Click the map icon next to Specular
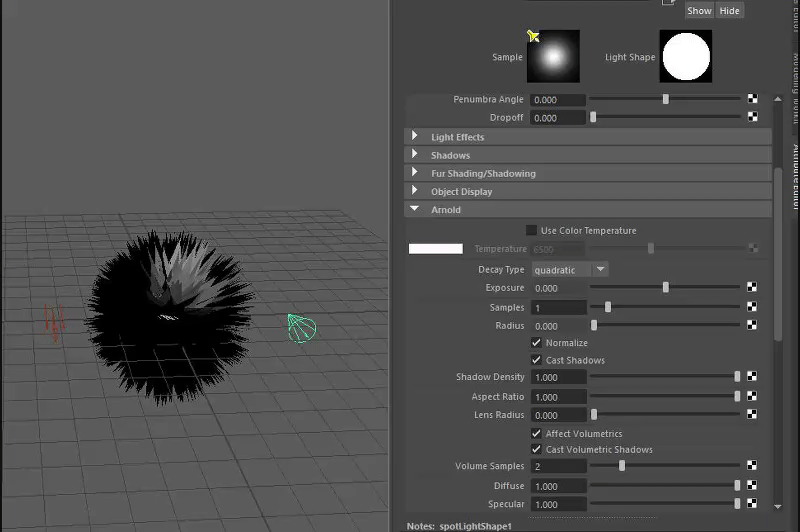This screenshot has height=532, width=800. pos(752,505)
